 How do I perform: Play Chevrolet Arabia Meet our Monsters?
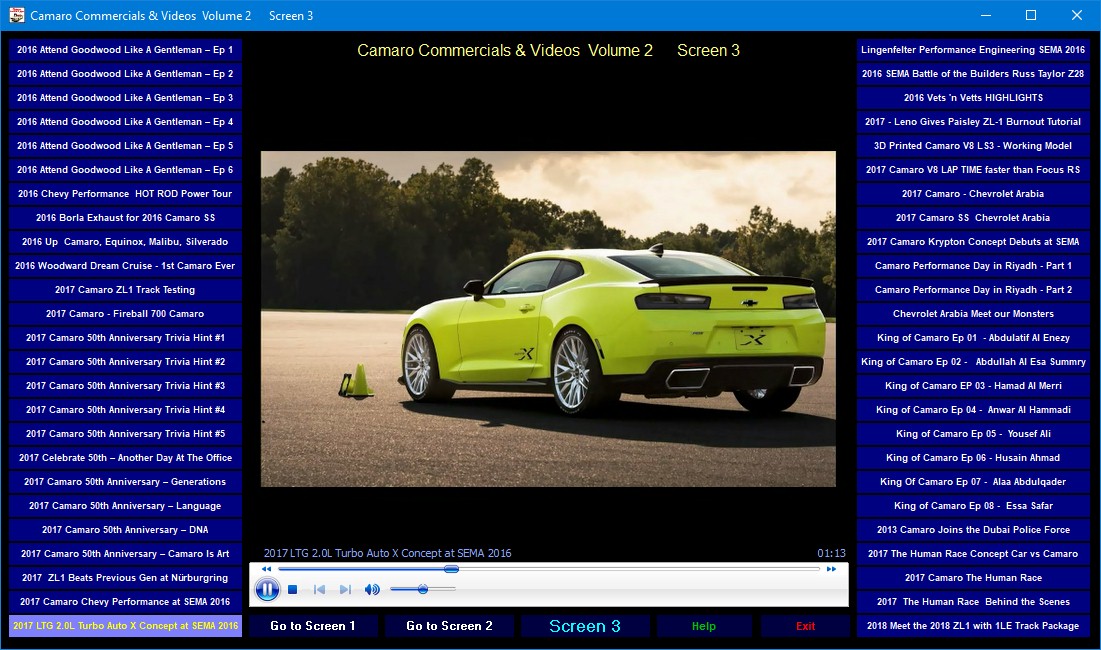coord(973,314)
